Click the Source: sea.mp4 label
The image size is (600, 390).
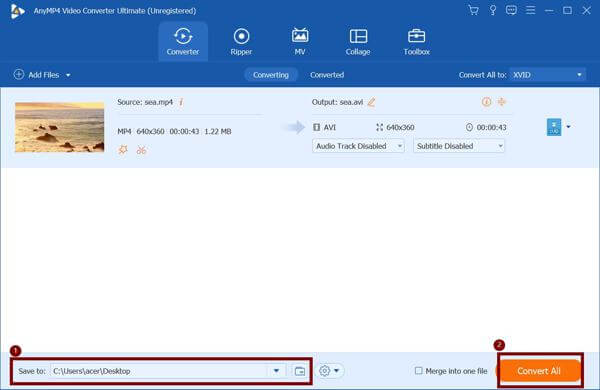tap(145, 102)
